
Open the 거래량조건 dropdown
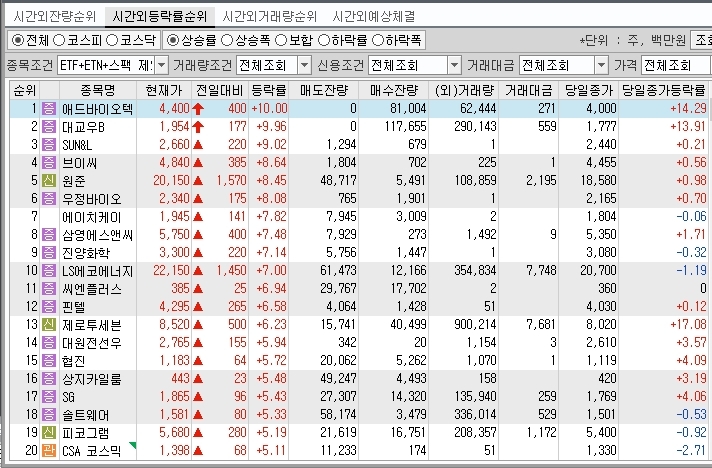pos(305,66)
